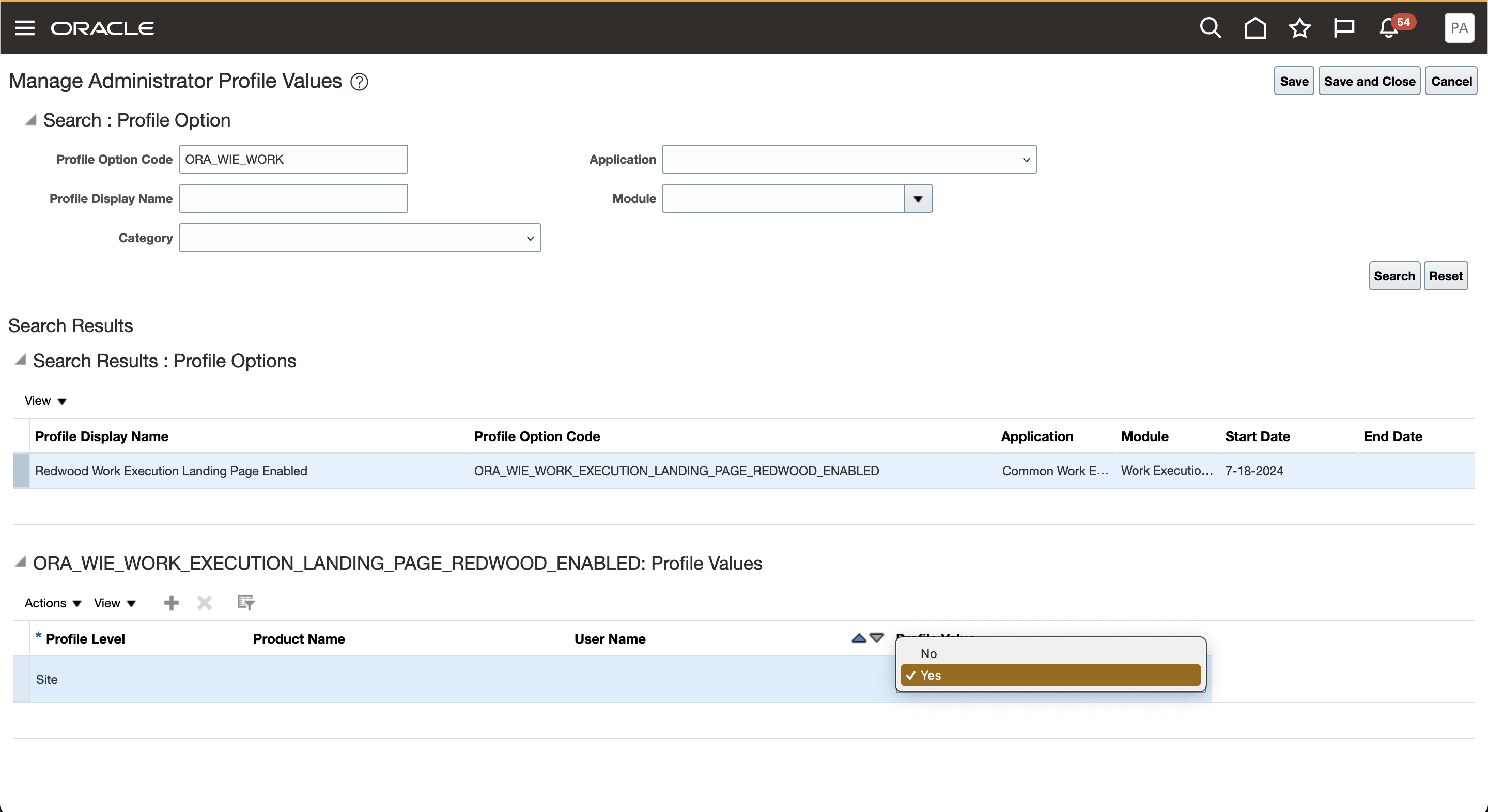Open the View menu in Profile Options

(x=45, y=401)
